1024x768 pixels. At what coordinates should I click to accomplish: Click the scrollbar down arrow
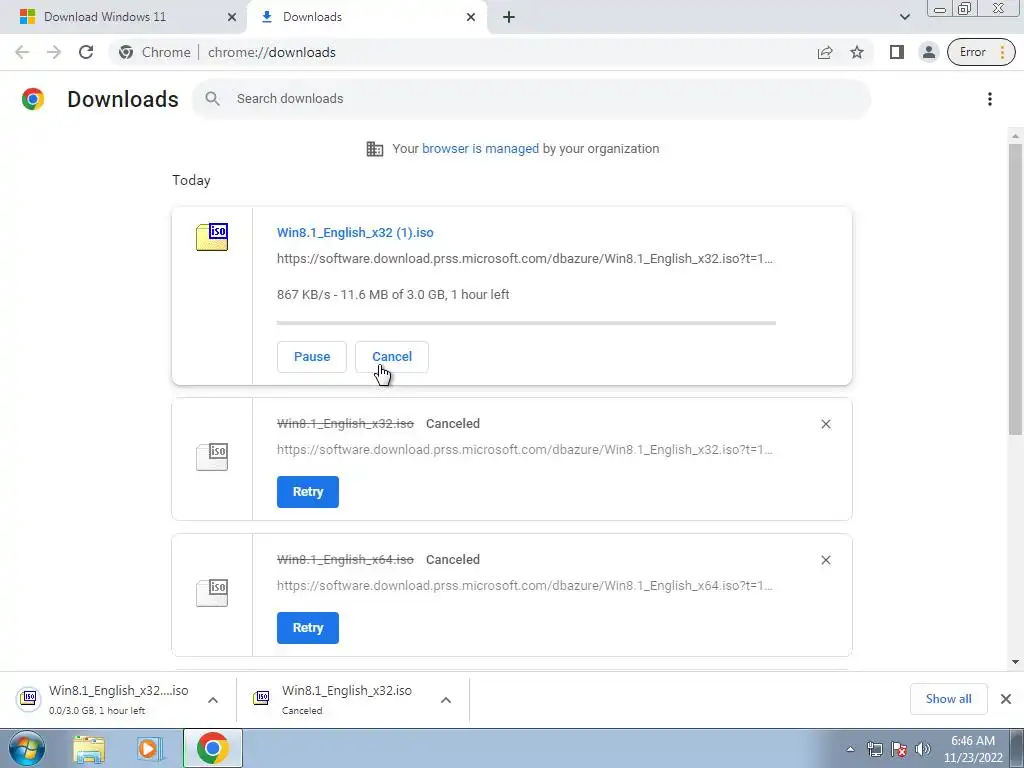(1015, 662)
